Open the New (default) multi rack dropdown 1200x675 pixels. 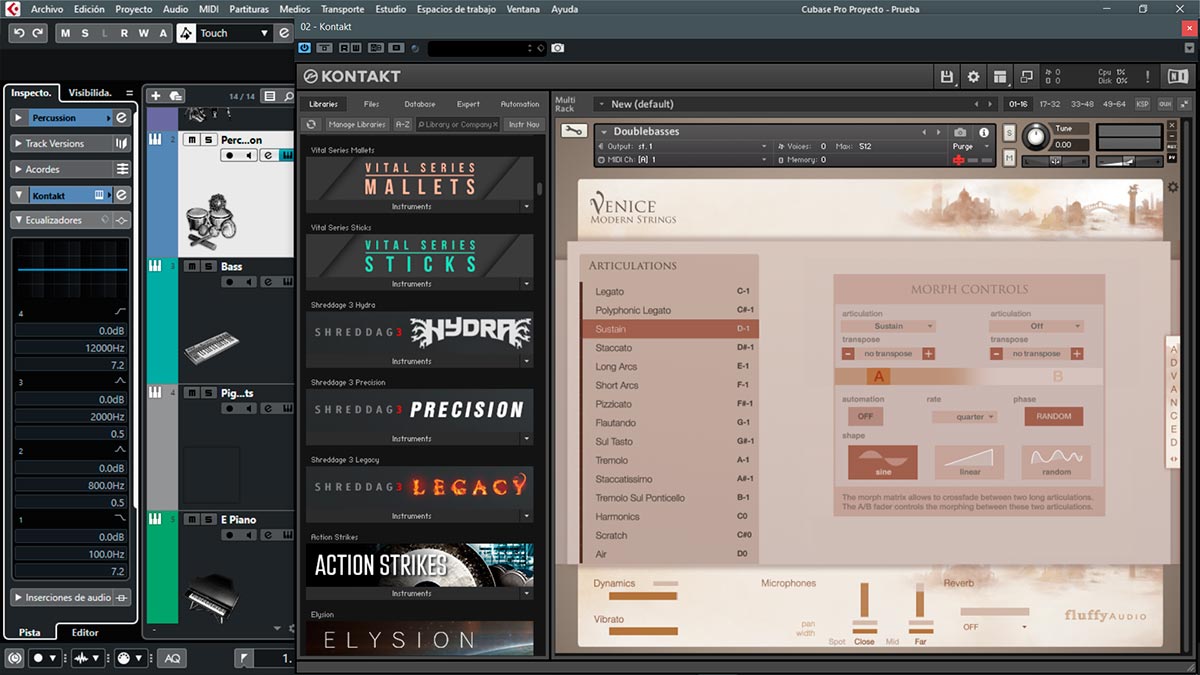tap(783, 104)
